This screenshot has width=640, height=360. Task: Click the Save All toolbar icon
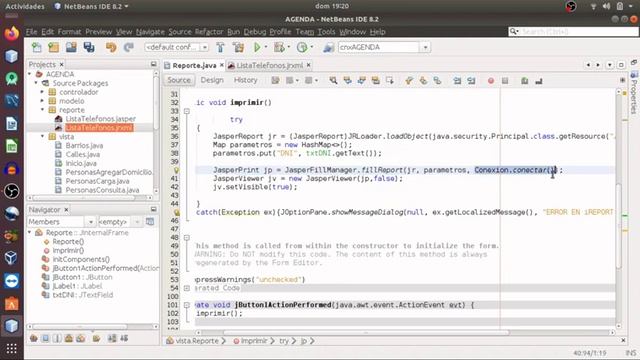89,47
